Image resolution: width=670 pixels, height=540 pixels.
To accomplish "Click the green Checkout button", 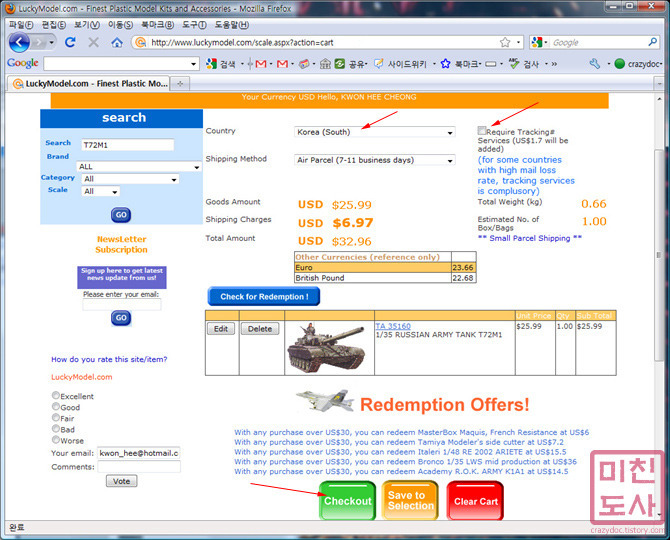I will click(347, 501).
